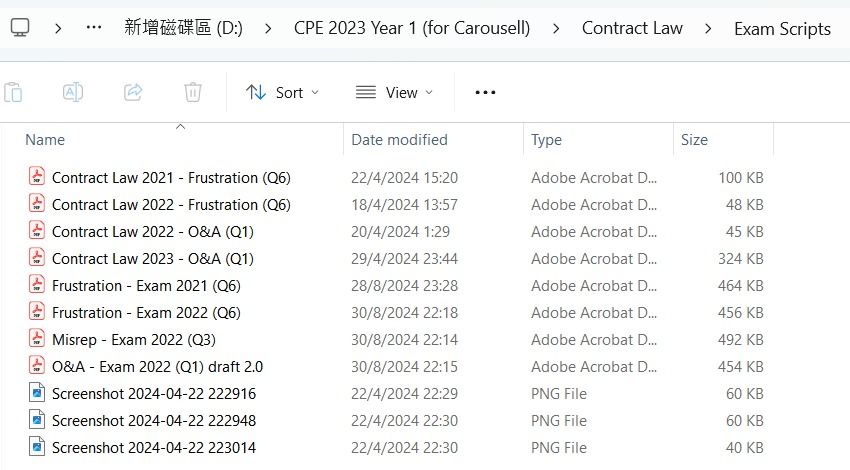Expand hidden breadcrumb path with ellipsis
Screen dimensions: 850x470
click(x=94, y=28)
